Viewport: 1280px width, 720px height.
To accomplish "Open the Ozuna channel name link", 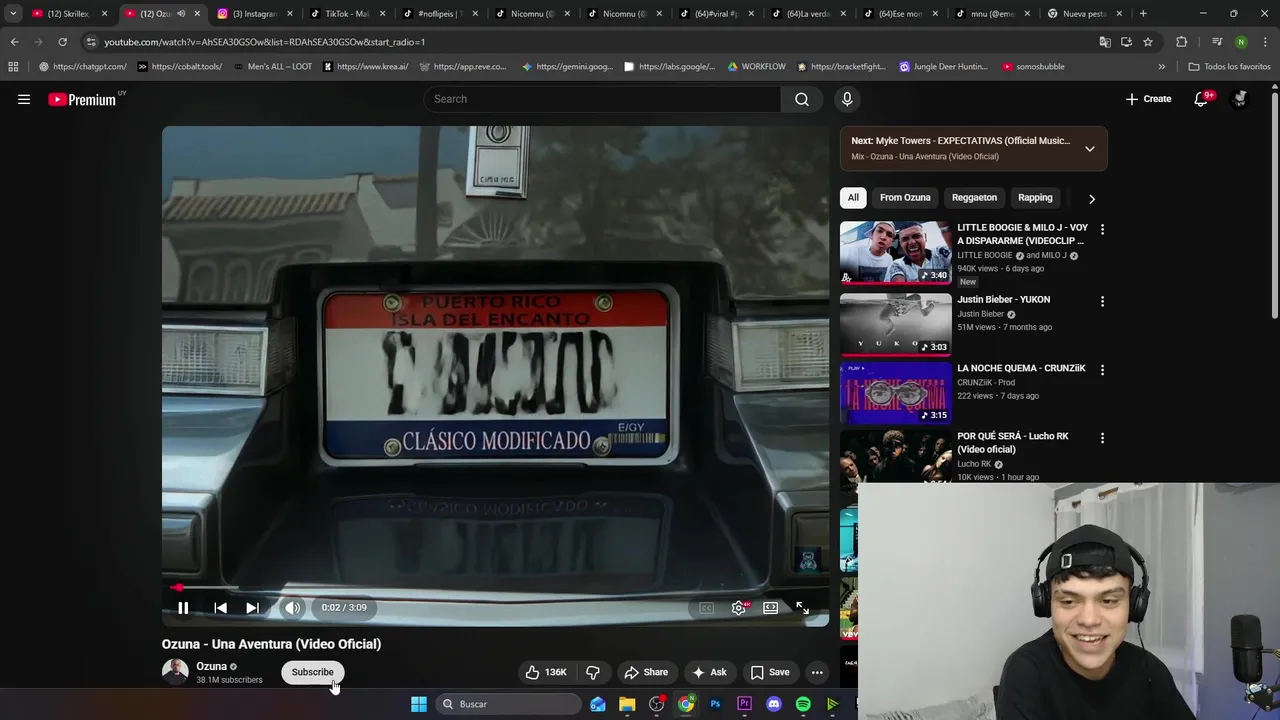I will pyautogui.click(x=211, y=666).
